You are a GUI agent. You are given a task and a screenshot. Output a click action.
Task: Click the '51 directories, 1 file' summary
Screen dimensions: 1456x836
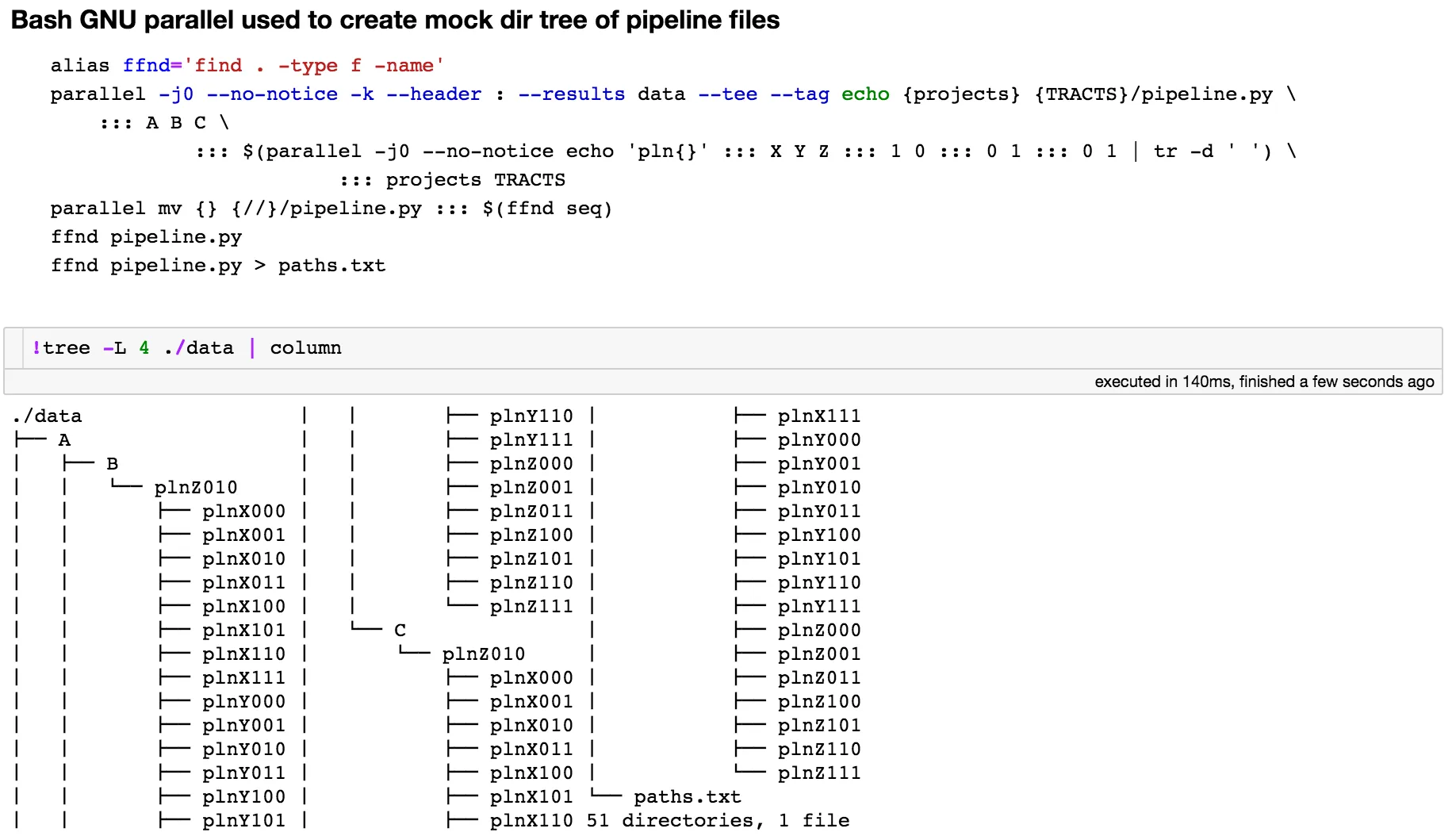[x=718, y=821]
